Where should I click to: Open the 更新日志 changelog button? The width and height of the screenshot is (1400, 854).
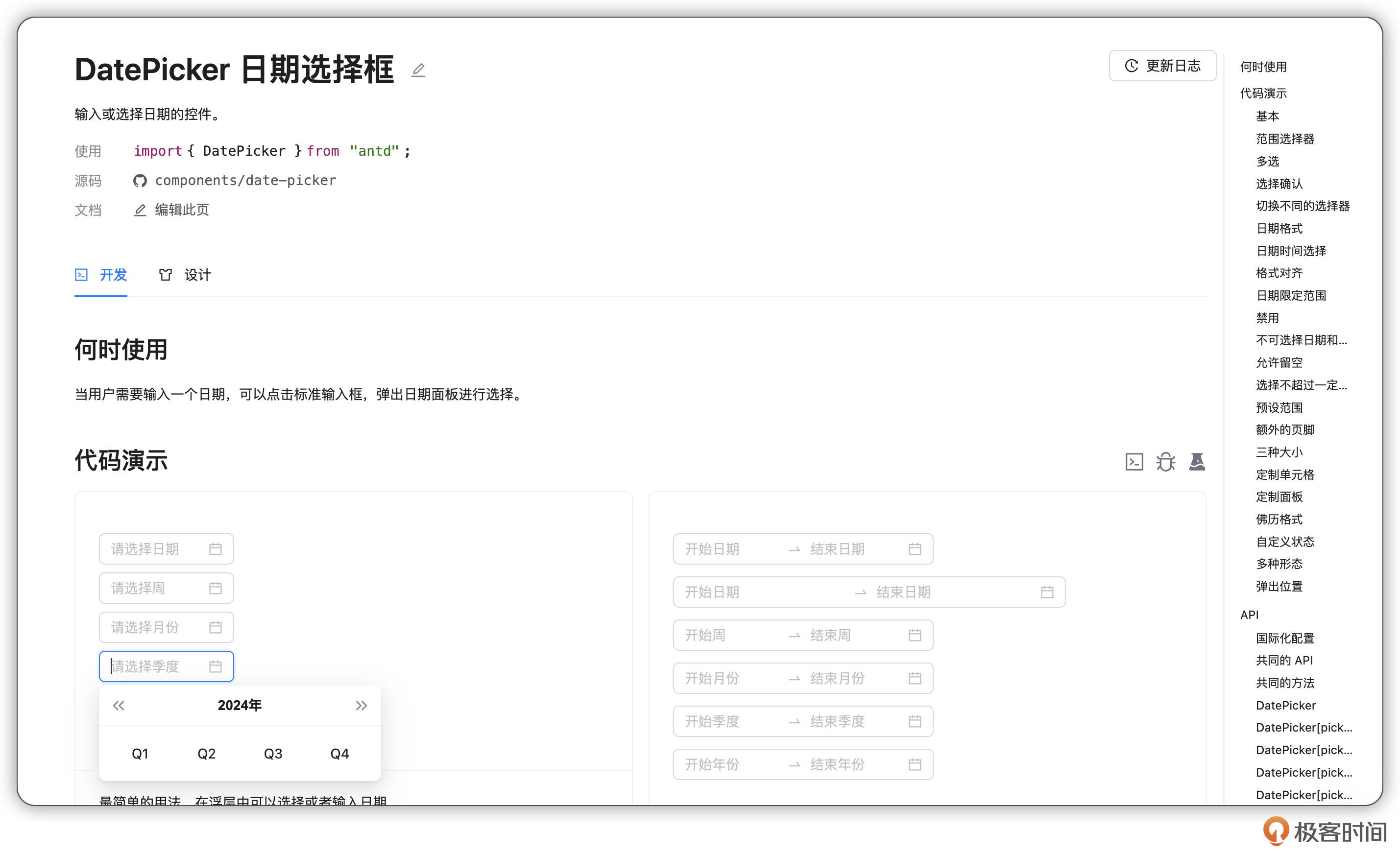click(1162, 66)
